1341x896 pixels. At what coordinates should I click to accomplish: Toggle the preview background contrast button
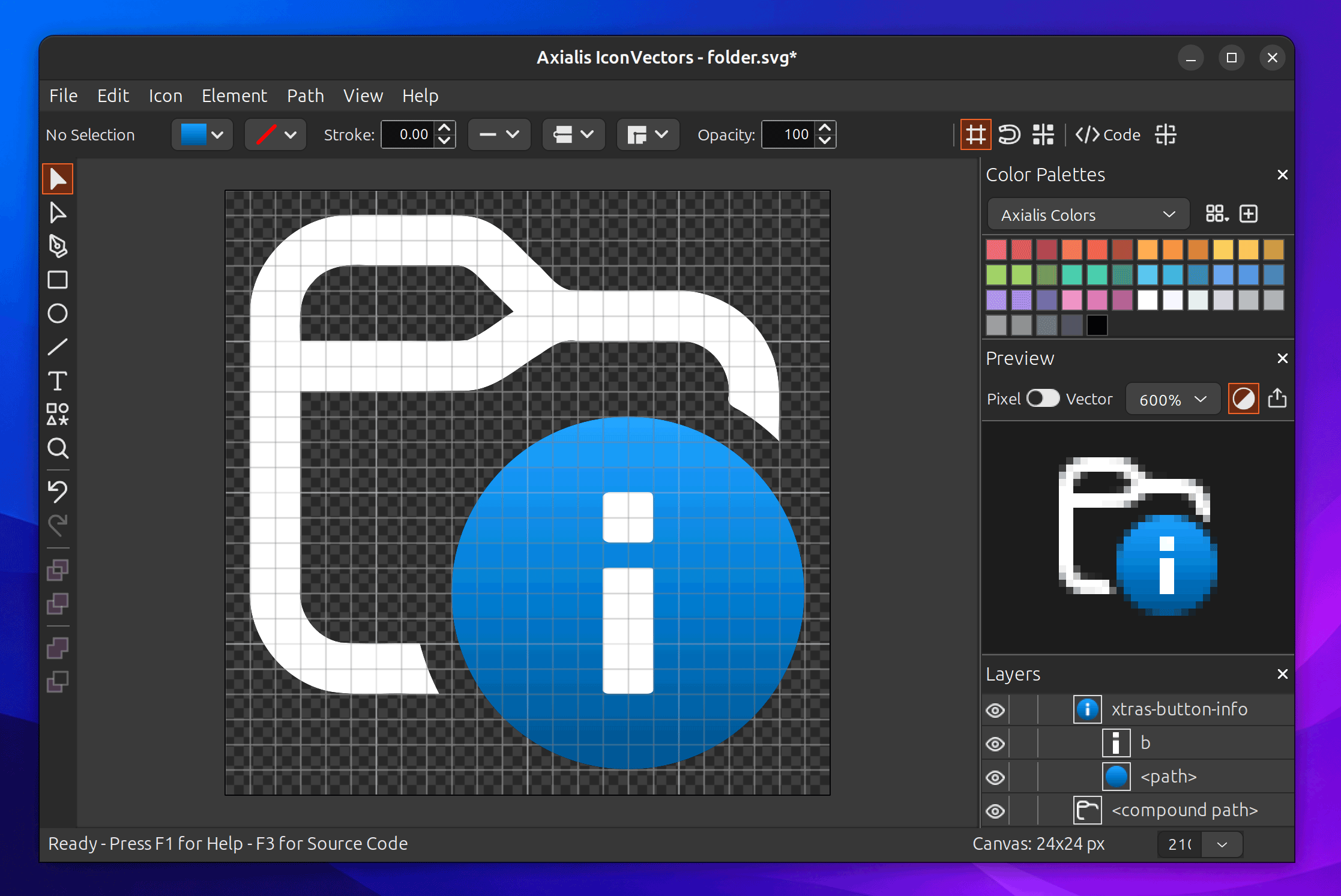(1244, 398)
